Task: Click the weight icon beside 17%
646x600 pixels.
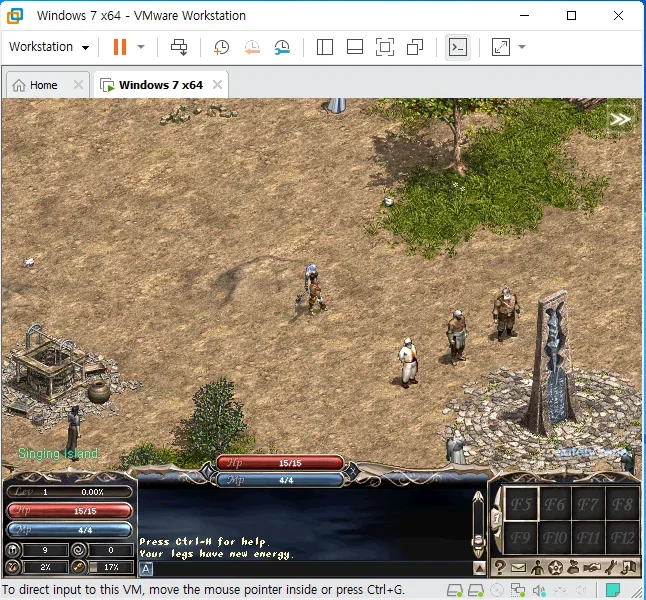Action: 79,567
